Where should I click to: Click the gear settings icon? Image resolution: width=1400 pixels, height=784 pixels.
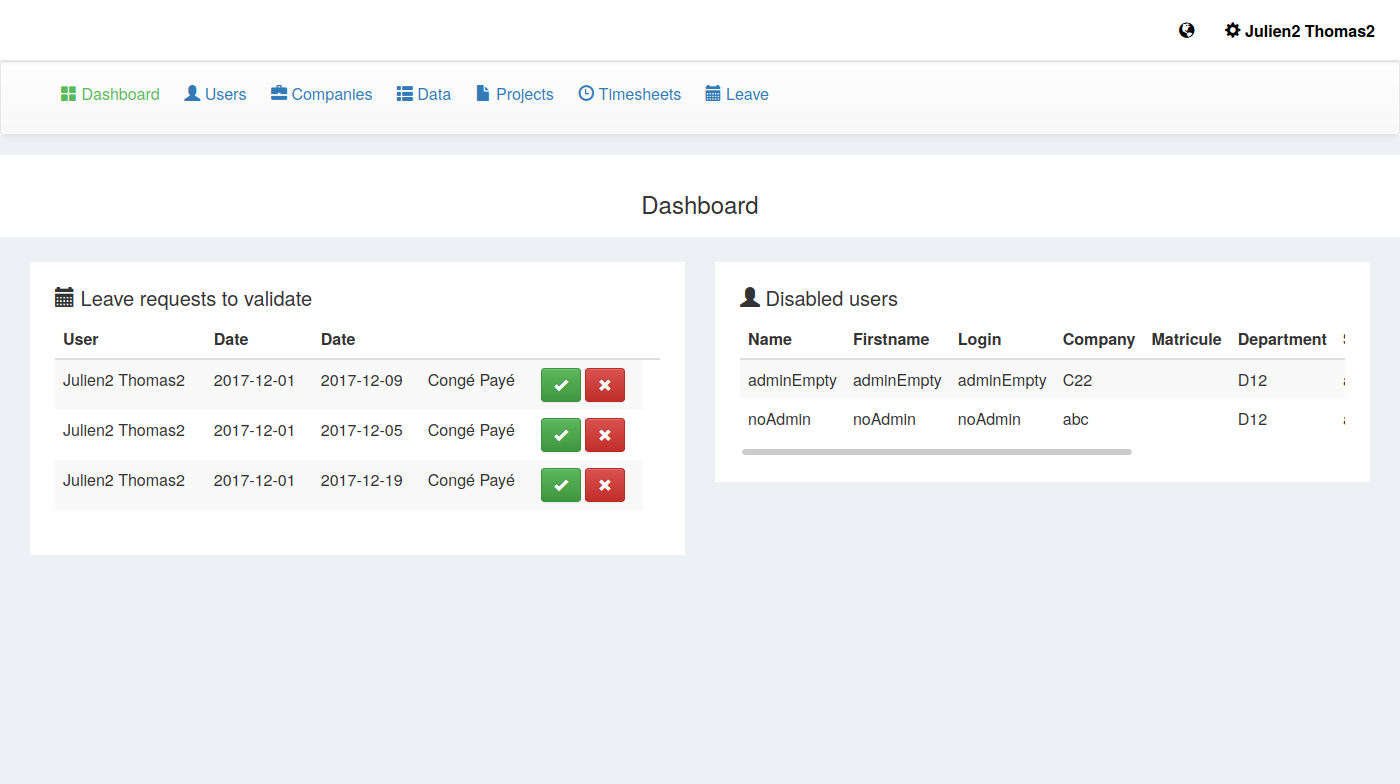1232,31
